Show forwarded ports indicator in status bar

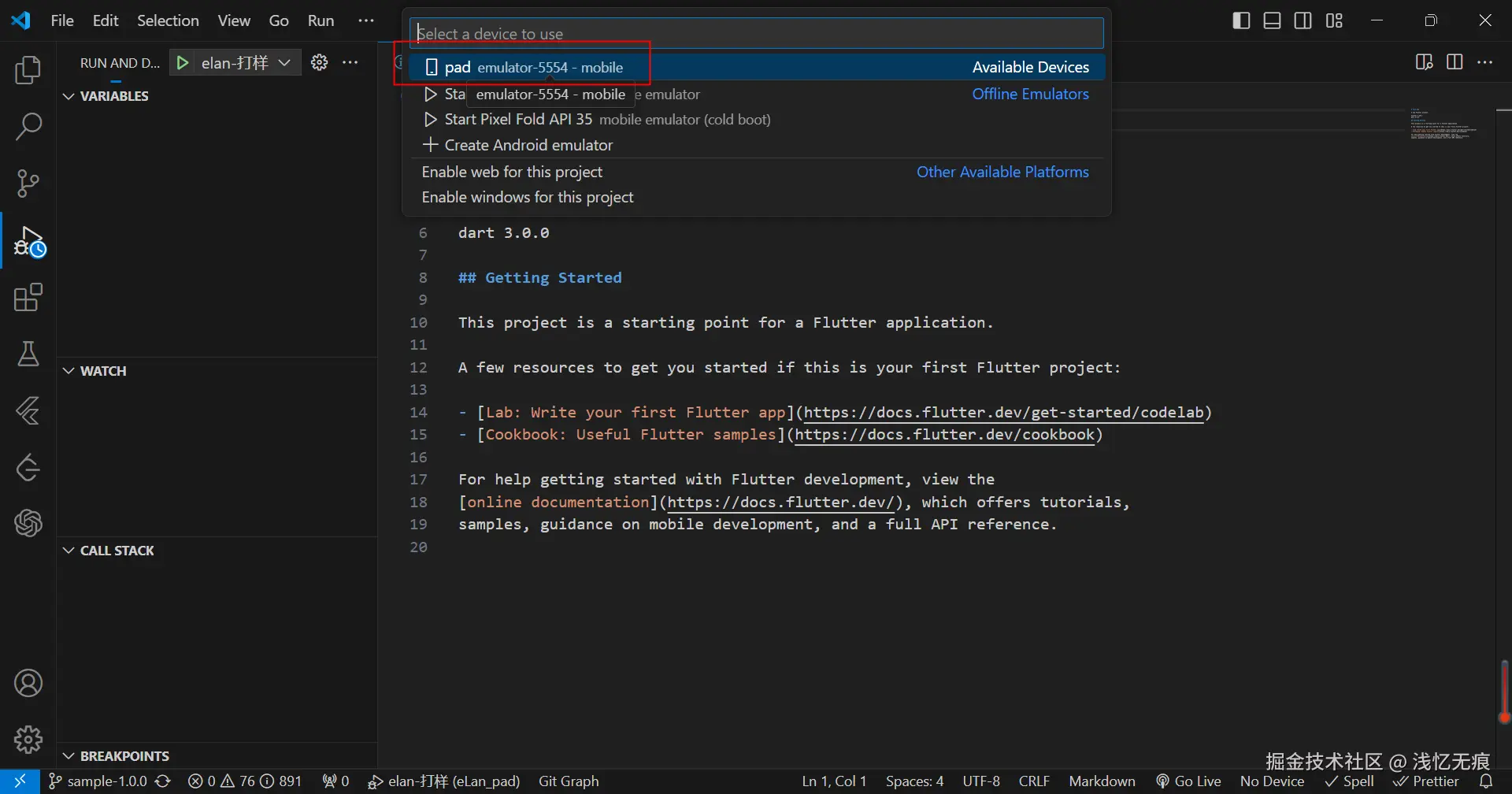point(335,781)
